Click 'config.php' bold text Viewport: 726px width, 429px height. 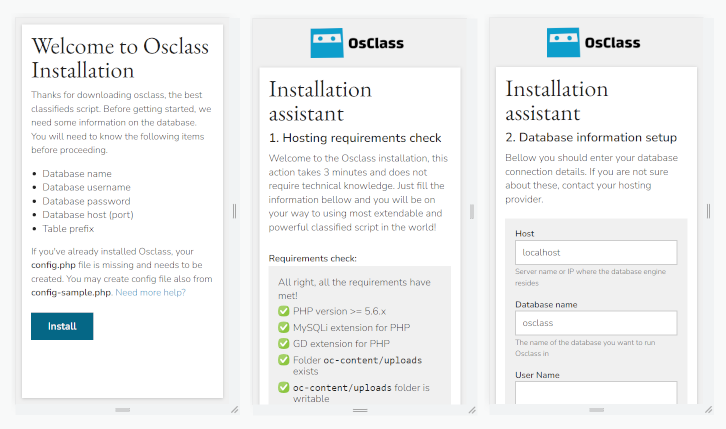click(53, 265)
